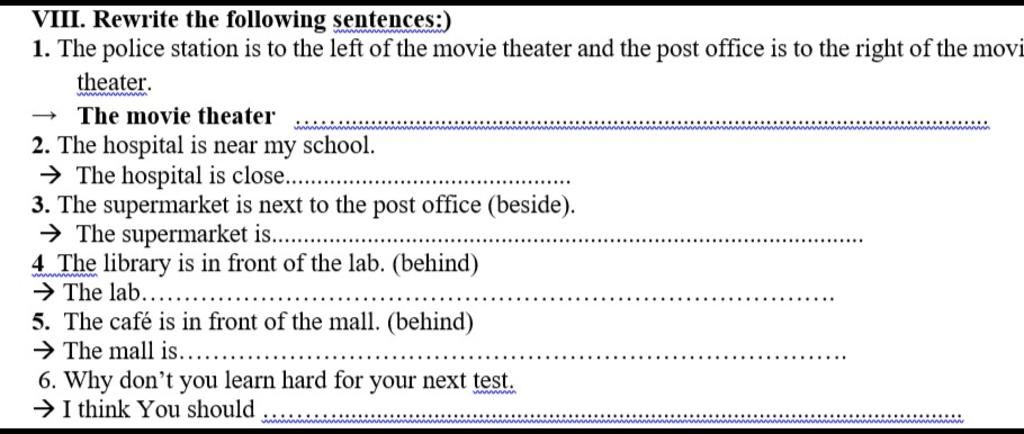Click the heading 'VIII. Rewrite the following sentences'

click(242, 21)
